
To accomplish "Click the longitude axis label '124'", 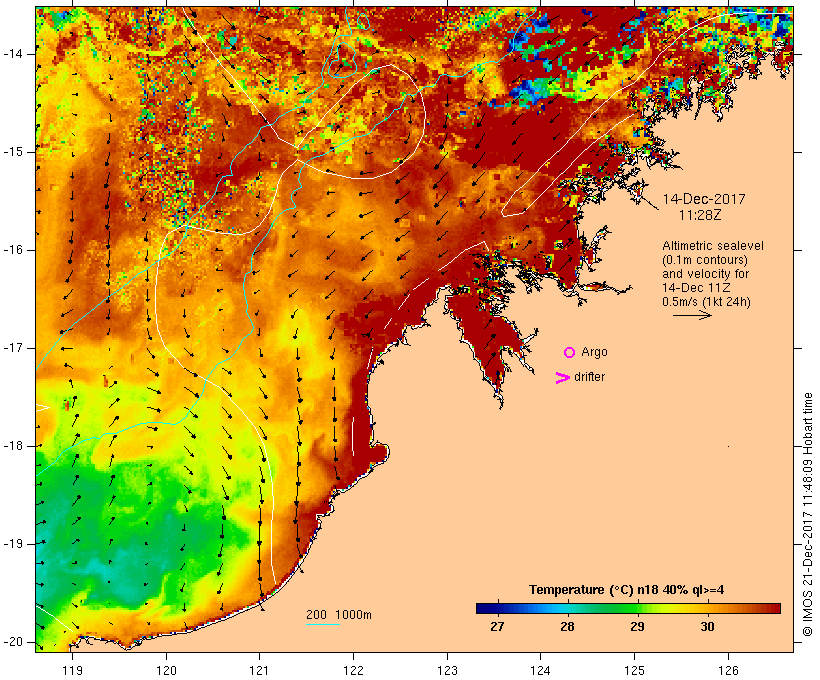I will pos(540,670).
